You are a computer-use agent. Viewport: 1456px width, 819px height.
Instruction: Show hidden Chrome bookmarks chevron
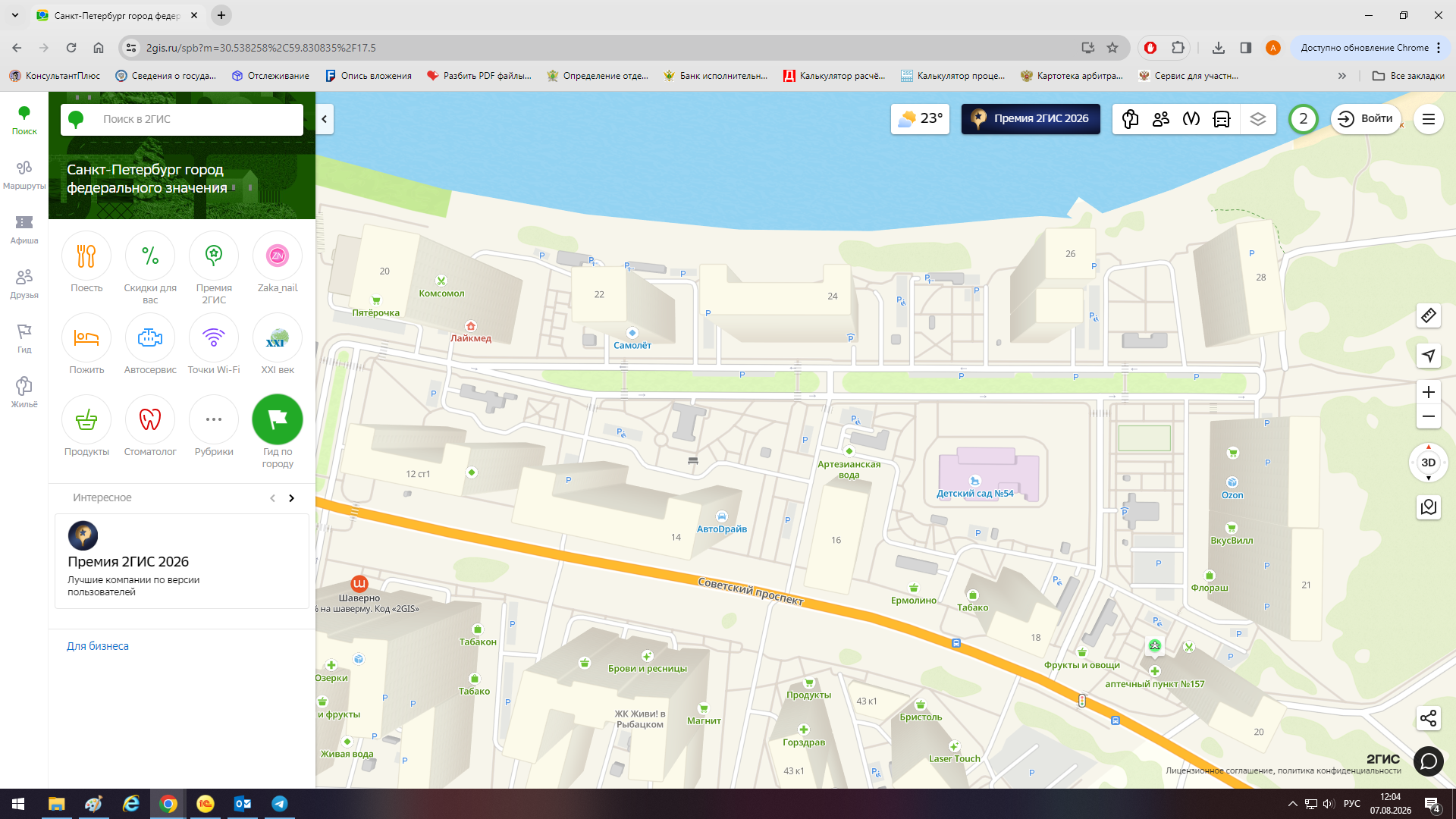(x=1342, y=76)
